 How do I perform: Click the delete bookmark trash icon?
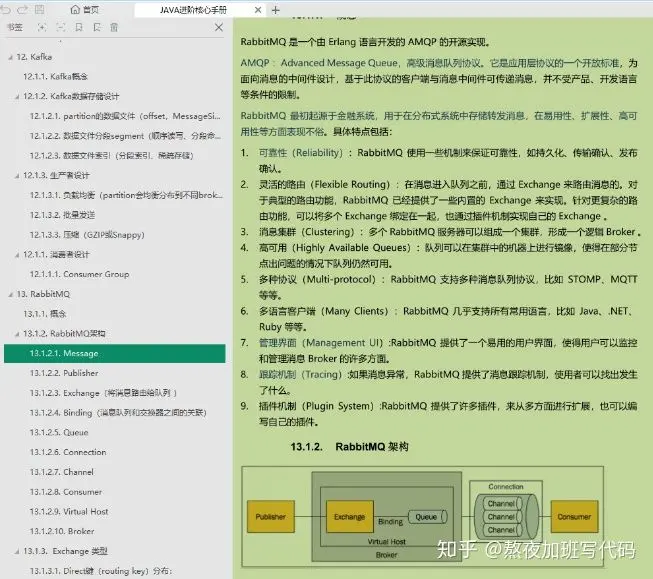(114, 27)
